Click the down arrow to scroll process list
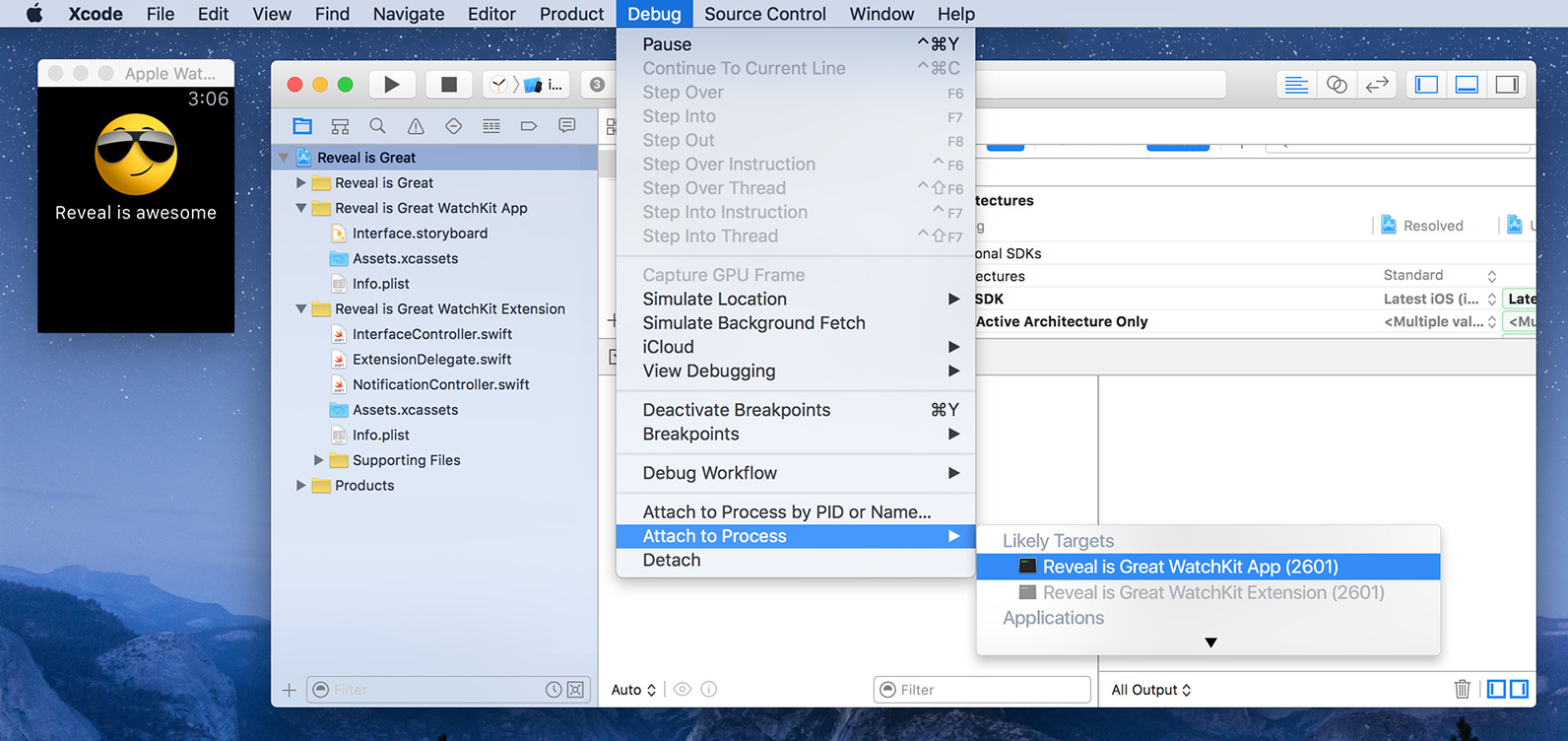1568x741 pixels. [1210, 642]
